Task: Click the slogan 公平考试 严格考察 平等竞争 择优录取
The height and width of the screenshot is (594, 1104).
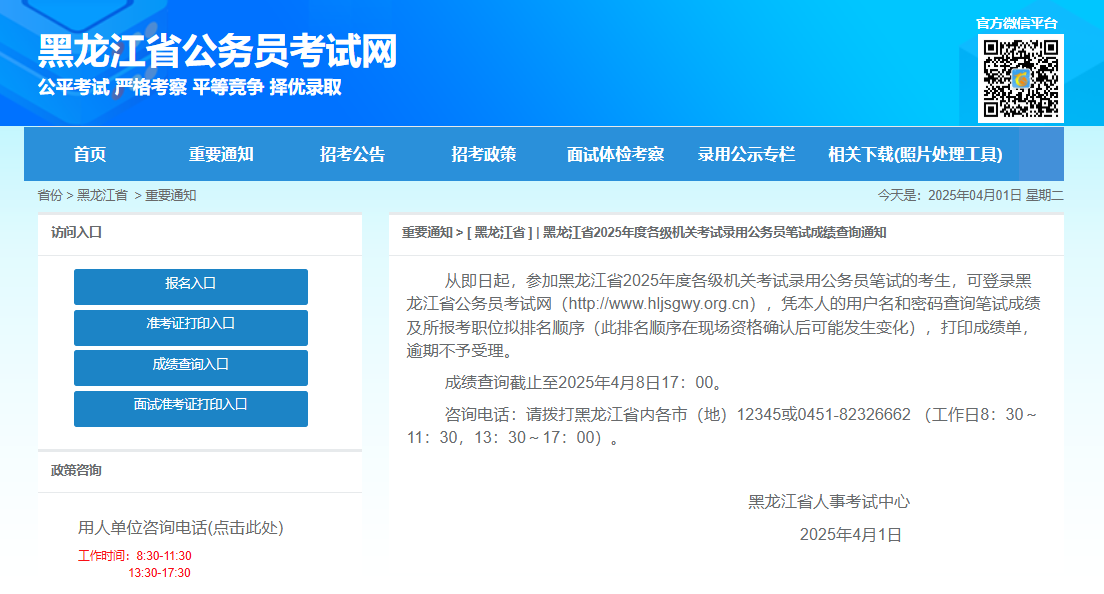Action: [189, 87]
